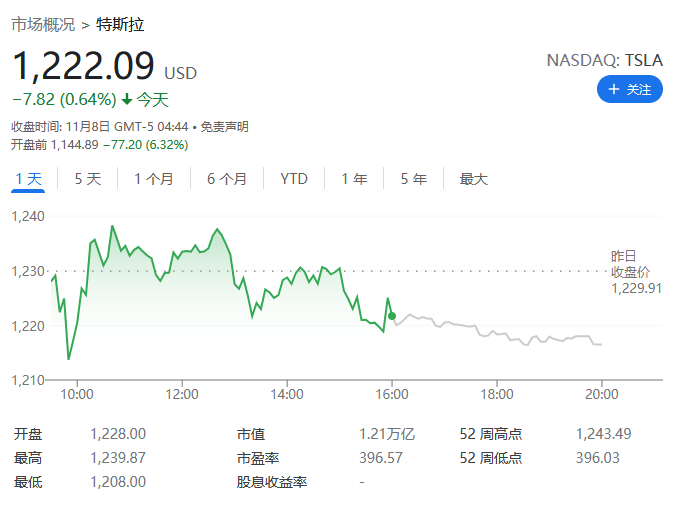Switch to the 6 个月 tab
Image resolution: width=683 pixels, height=511 pixels.
[227, 179]
